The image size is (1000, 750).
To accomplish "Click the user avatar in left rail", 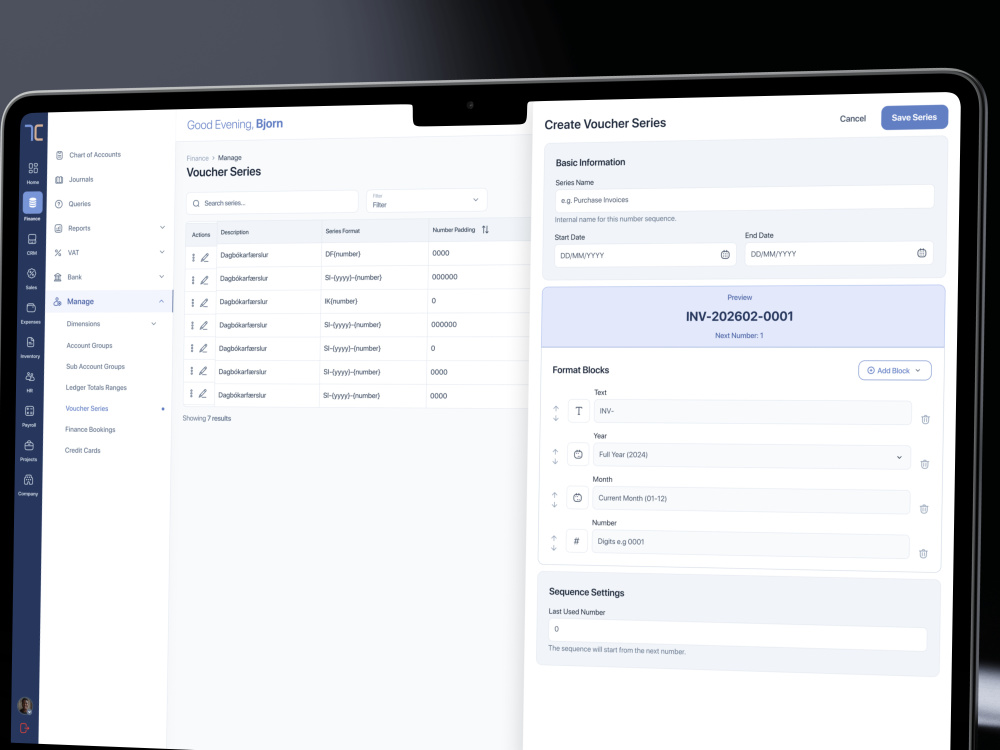I will coord(25,705).
